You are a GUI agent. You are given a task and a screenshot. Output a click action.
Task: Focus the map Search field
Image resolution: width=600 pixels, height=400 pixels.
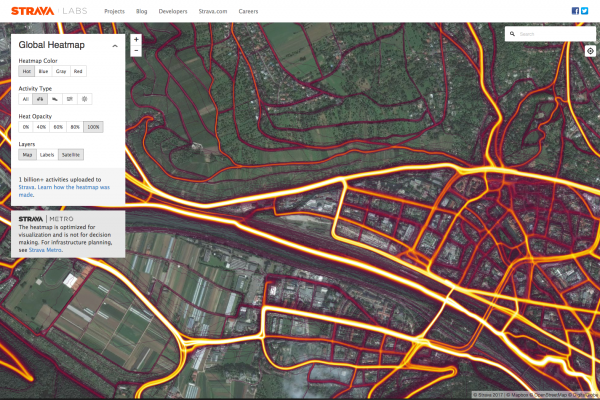pos(550,34)
